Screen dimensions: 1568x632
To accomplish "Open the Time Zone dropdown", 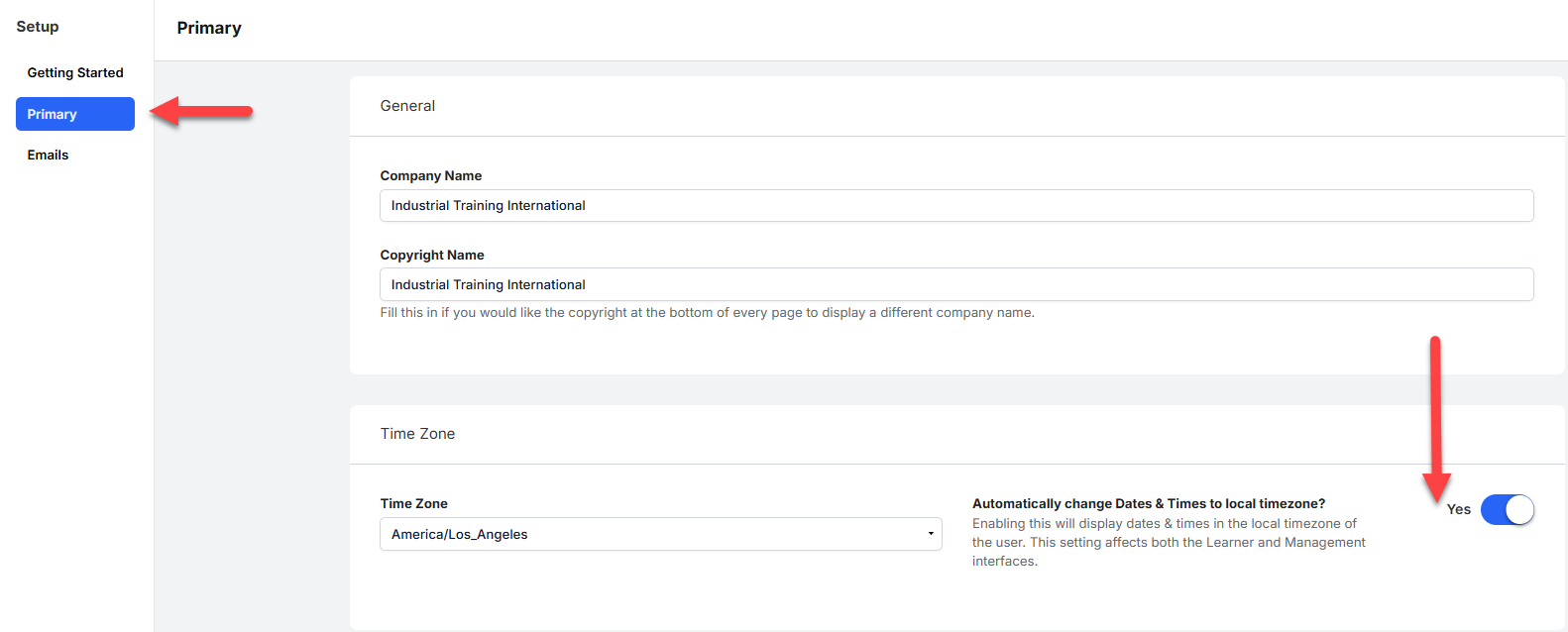I will tap(660, 534).
